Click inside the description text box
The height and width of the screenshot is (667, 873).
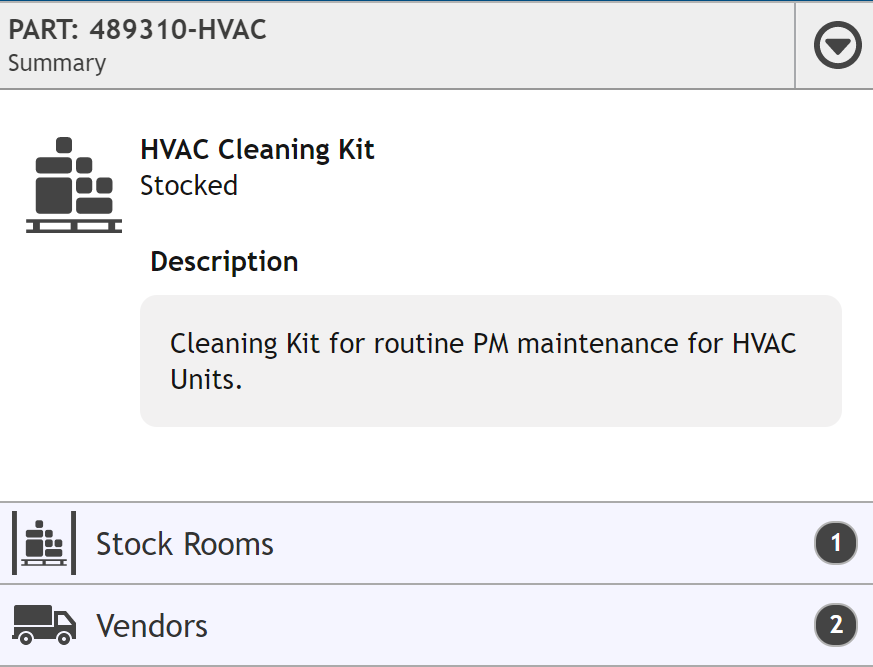click(x=491, y=361)
